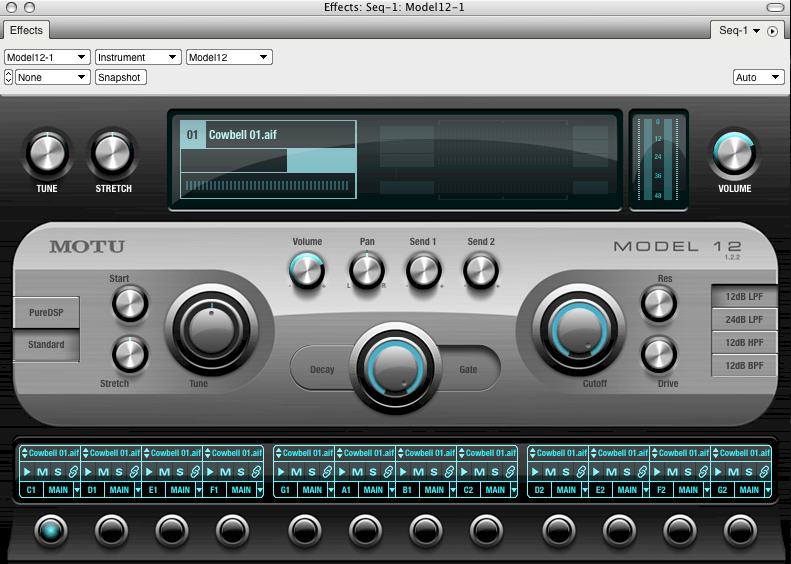Screen dimensions: 791x564
Task: Click the Pan knob
Action: [367, 270]
